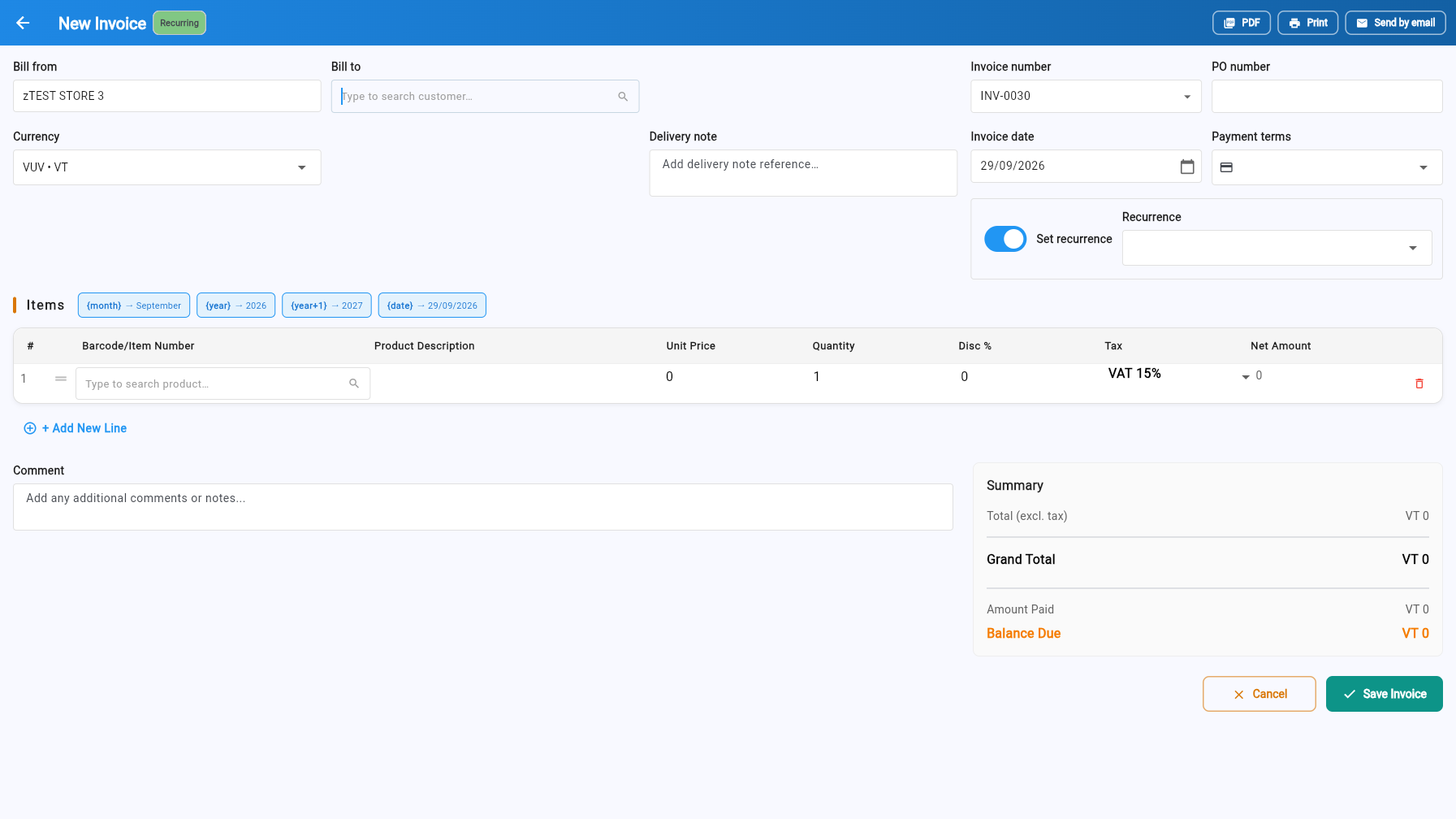The image size is (1456, 819).
Task: Focus the Bill from field
Action: (x=167, y=96)
